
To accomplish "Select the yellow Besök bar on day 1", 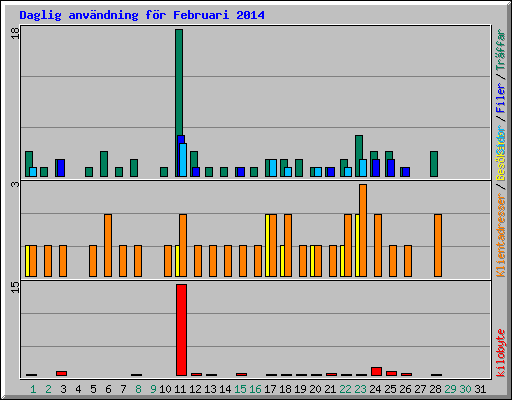I will tap(27, 261).
